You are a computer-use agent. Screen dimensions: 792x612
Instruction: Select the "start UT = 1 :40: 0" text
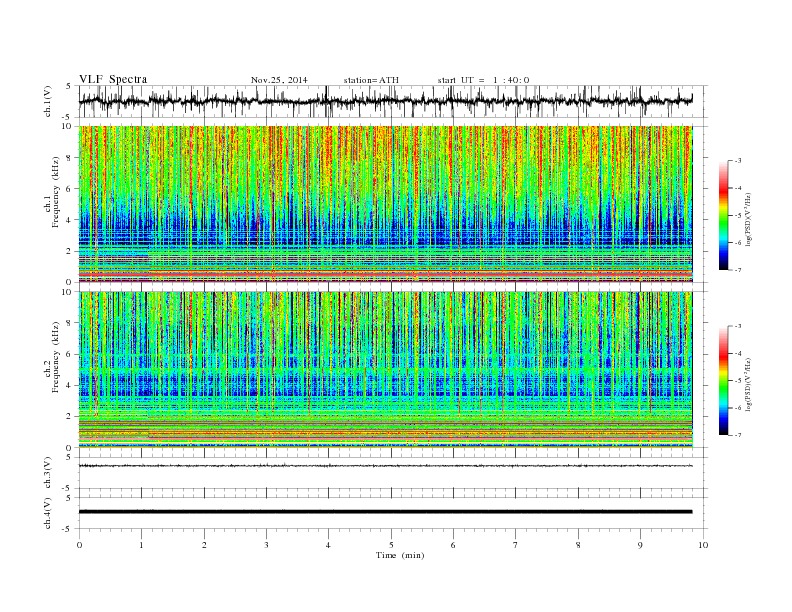pos(483,80)
